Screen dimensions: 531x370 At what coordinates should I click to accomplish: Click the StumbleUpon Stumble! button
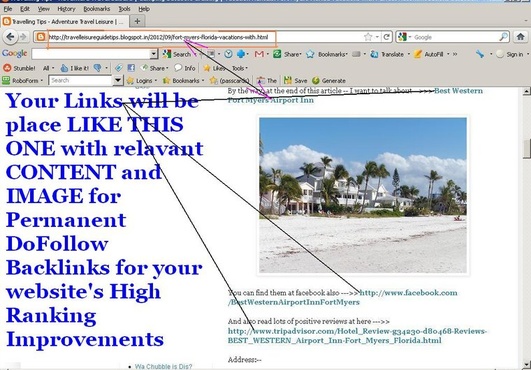coord(19,68)
